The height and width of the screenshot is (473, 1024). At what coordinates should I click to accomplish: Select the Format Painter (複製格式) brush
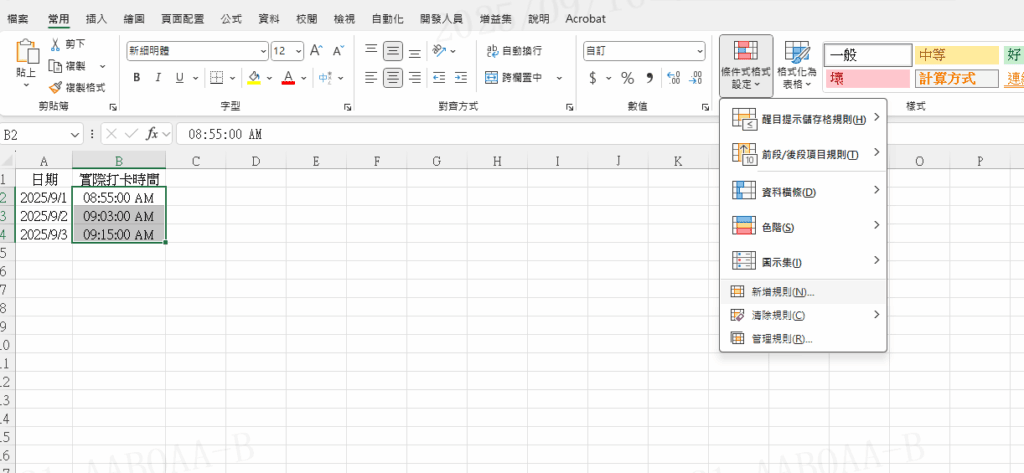click(x=57, y=87)
